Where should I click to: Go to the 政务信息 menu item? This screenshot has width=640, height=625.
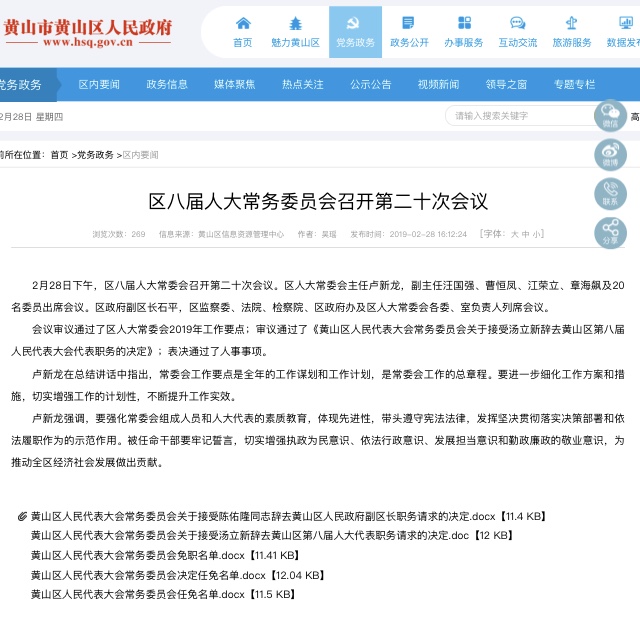click(167, 85)
